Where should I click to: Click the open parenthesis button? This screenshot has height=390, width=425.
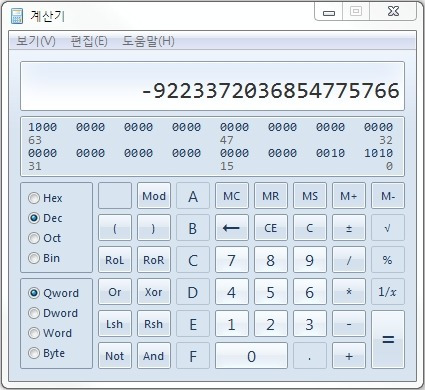pos(115,228)
